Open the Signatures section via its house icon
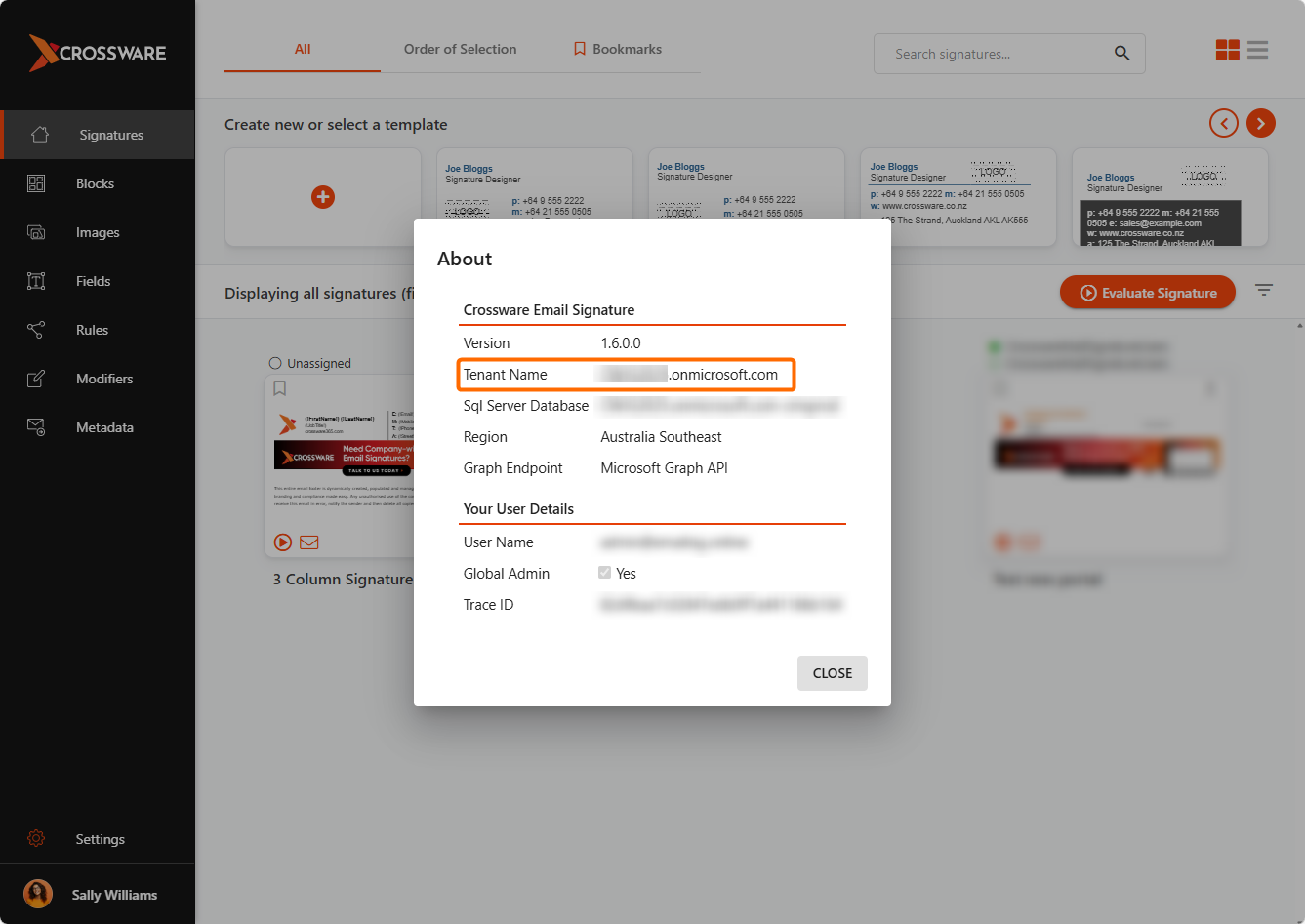 click(x=39, y=135)
